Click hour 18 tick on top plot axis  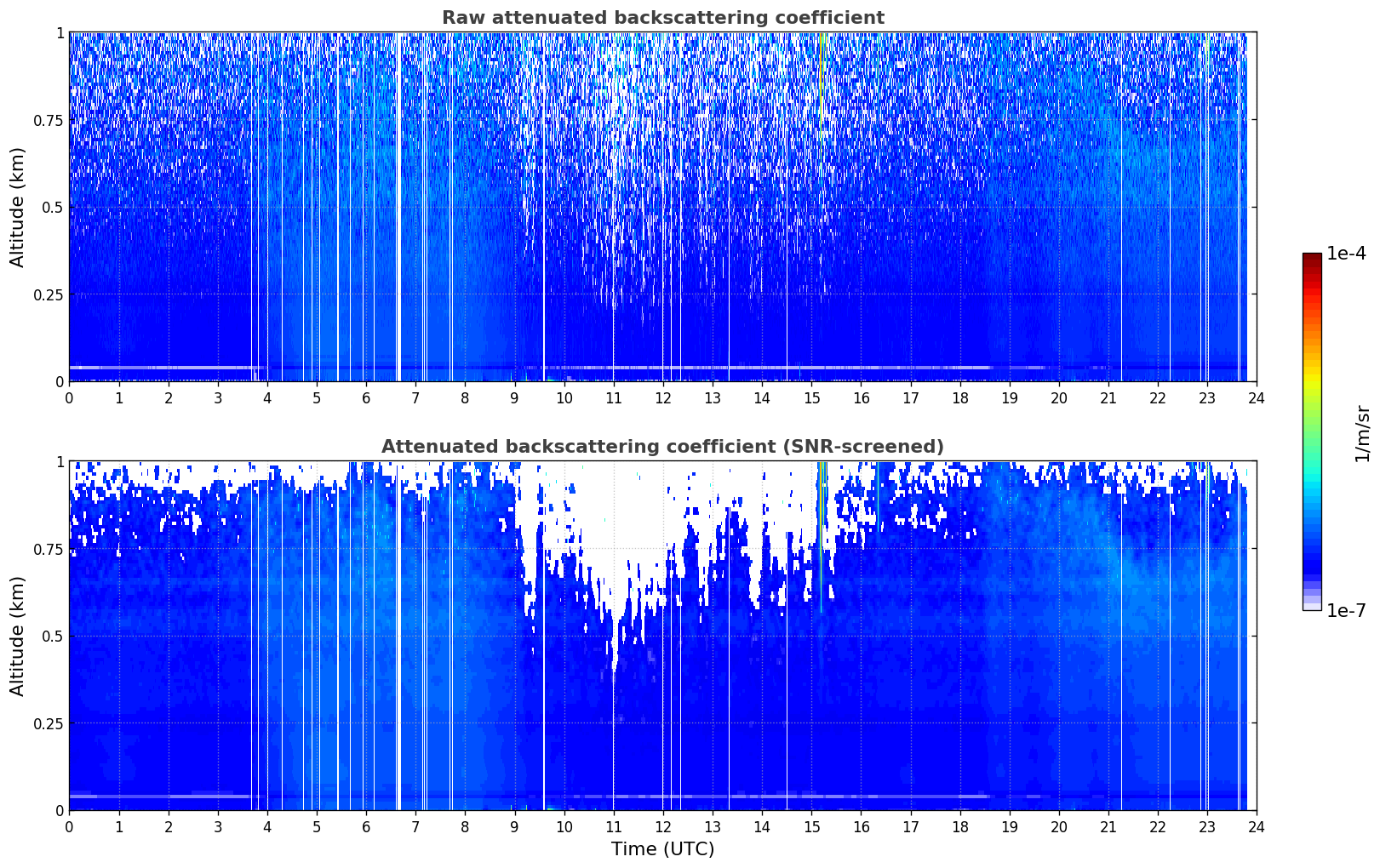coord(960,398)
